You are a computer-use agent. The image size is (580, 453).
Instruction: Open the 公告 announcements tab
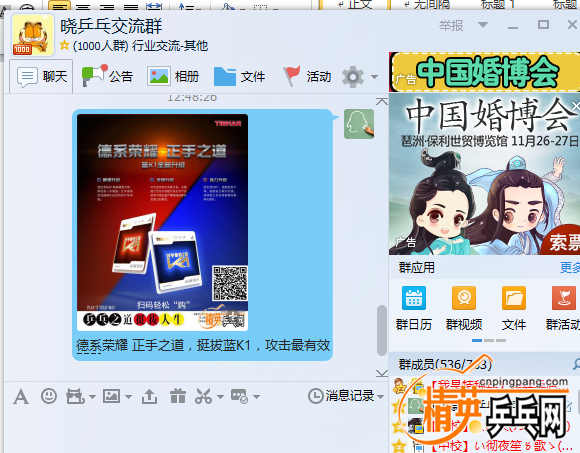(x=107, y=77)
